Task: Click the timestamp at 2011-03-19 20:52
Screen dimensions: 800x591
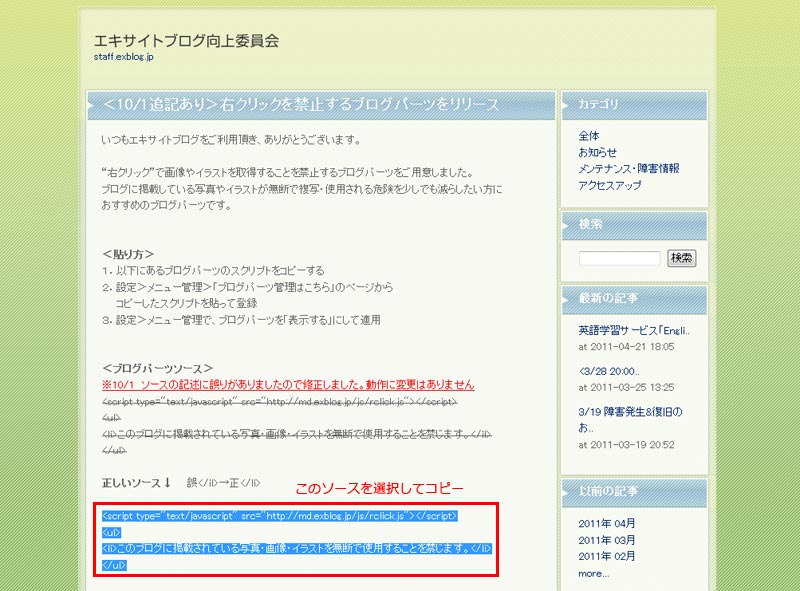Action: point(626,445)
